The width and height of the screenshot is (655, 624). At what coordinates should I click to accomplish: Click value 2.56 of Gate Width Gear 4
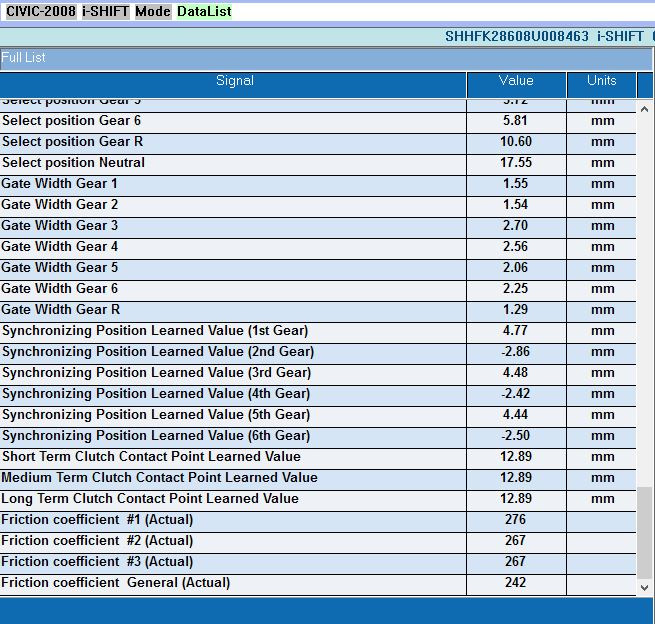[515, 246]
